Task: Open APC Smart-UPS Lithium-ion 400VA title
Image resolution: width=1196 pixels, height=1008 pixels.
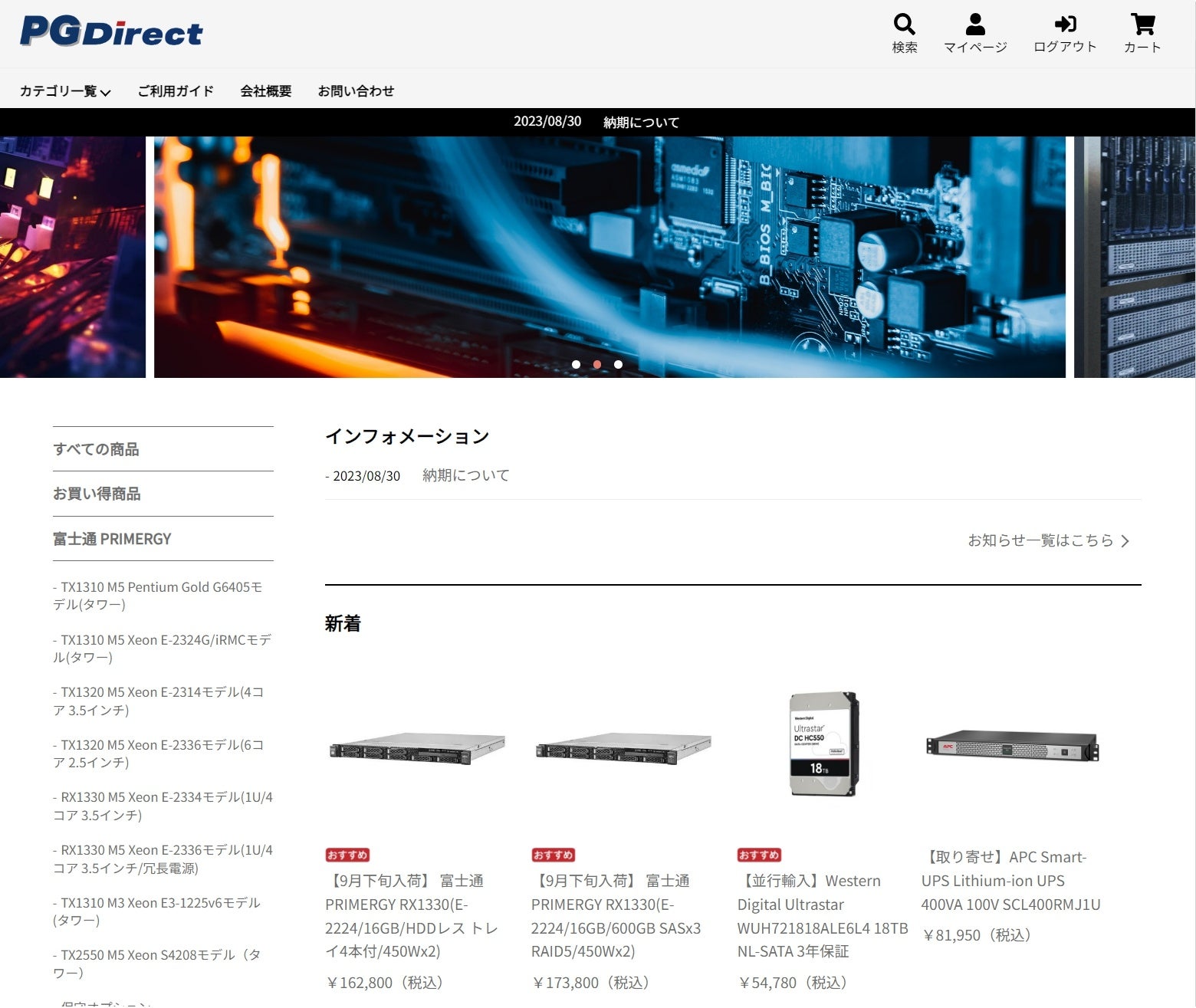Action: [1010, 881]
